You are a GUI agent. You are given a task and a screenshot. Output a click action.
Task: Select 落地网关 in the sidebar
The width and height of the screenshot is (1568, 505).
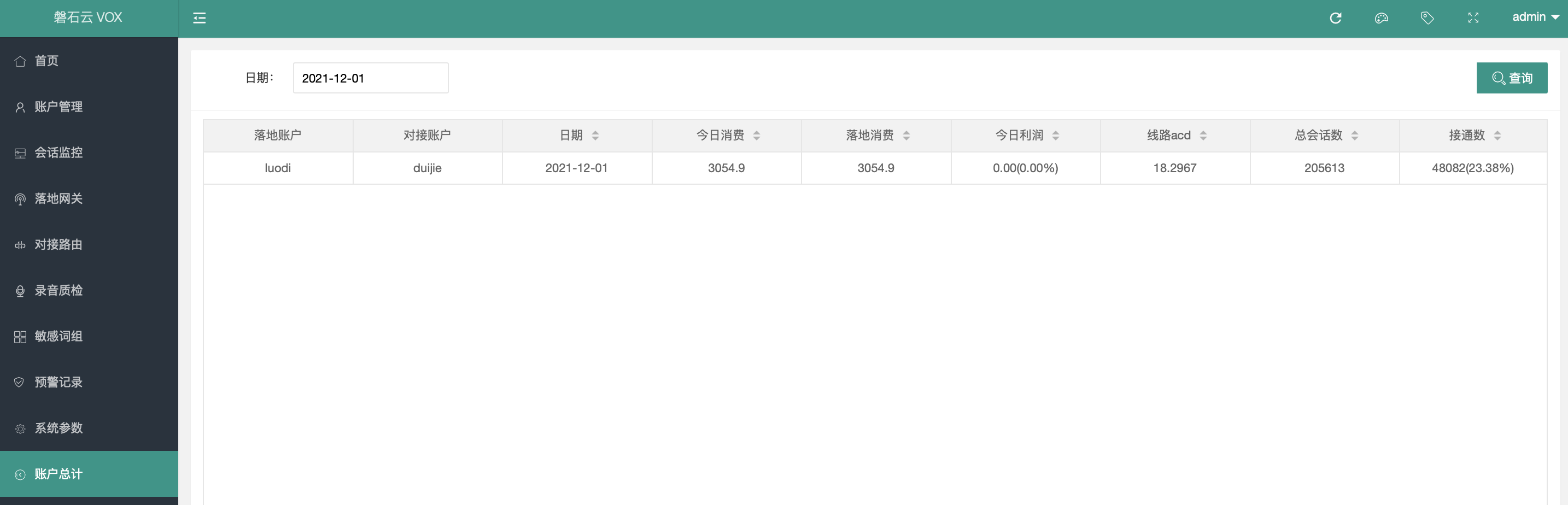(x=89, y=198)
